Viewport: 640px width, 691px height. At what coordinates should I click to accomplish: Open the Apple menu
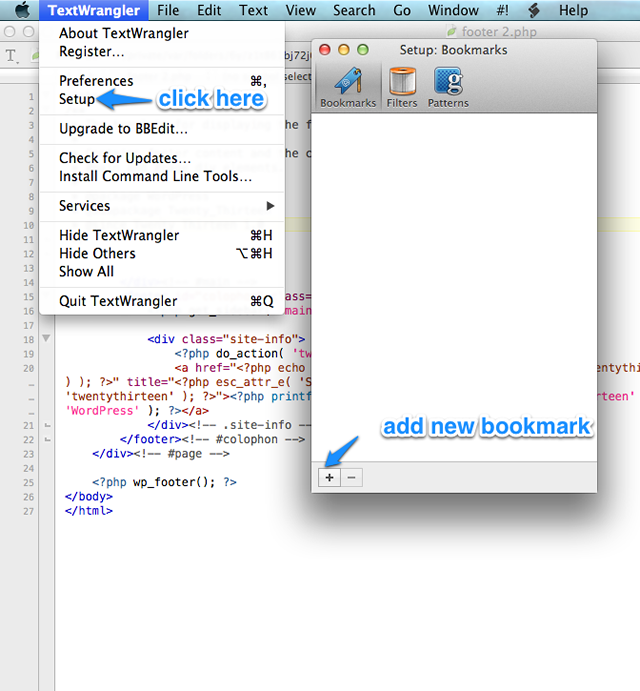(x=22, y=10)
